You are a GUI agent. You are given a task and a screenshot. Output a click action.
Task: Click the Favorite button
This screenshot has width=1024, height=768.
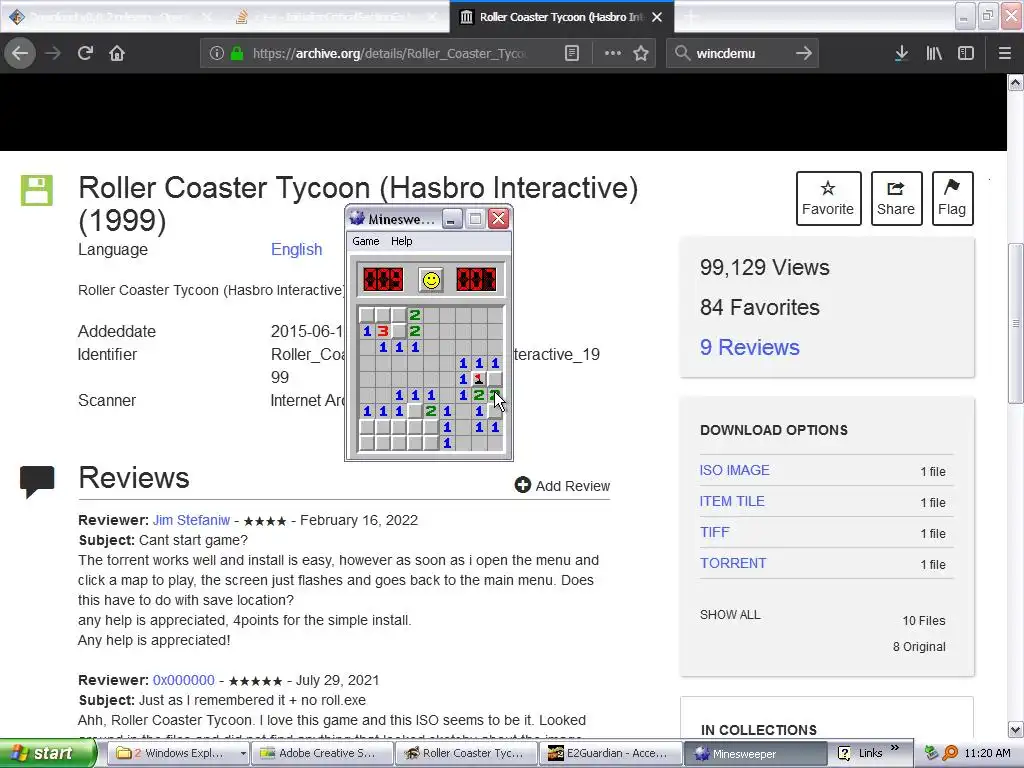tap(828, 198)
